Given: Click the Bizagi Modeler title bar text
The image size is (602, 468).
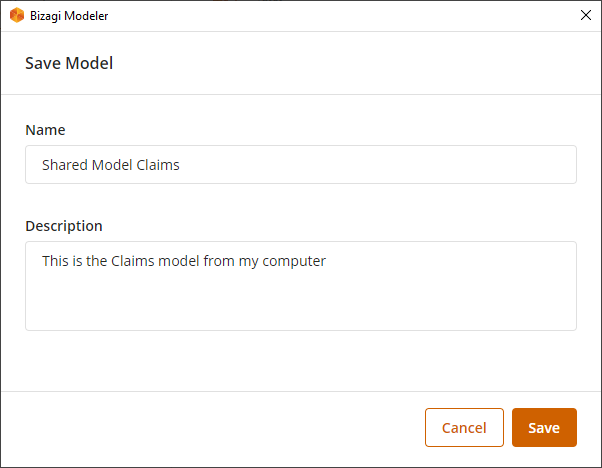Looking at the screenshot, I should coord(69,16).
